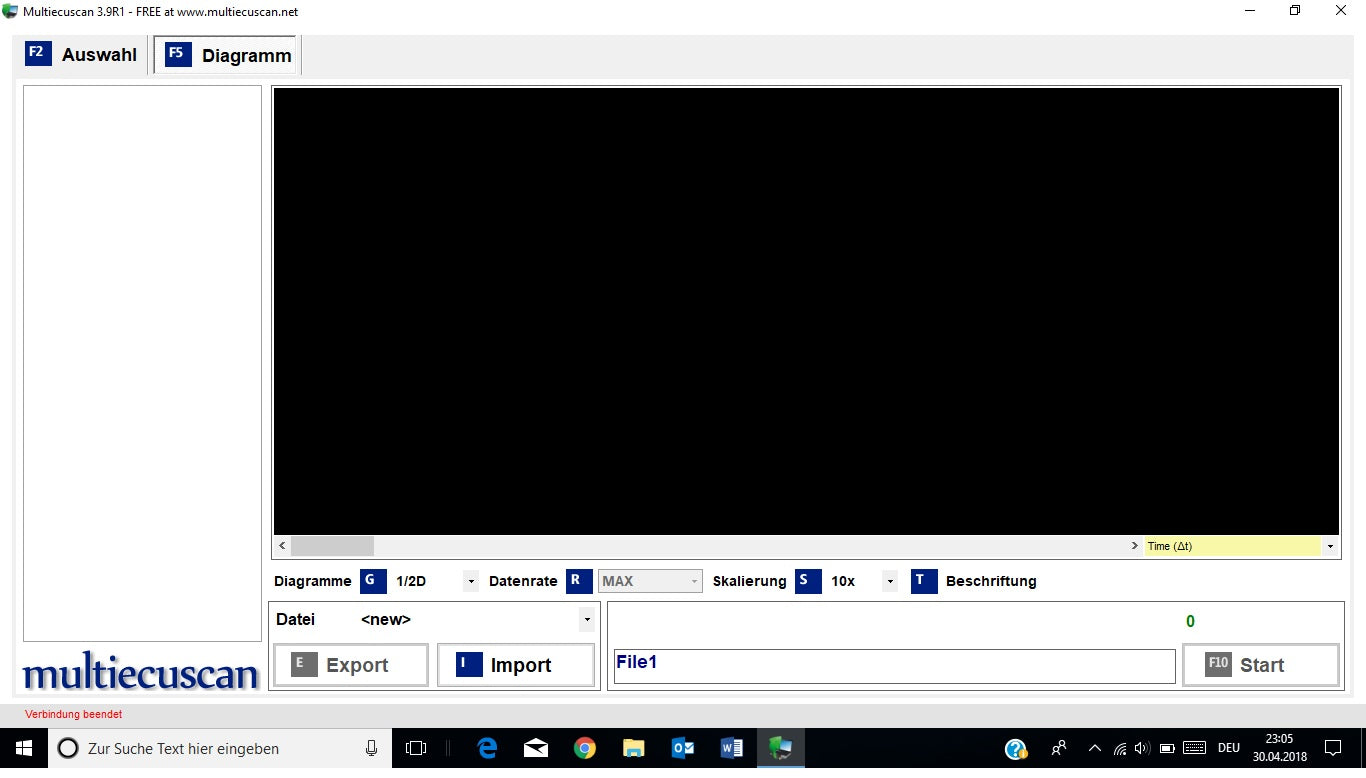
Task: Click the horizontal scrollbar thumb under the graph
Action: (332, 546)
